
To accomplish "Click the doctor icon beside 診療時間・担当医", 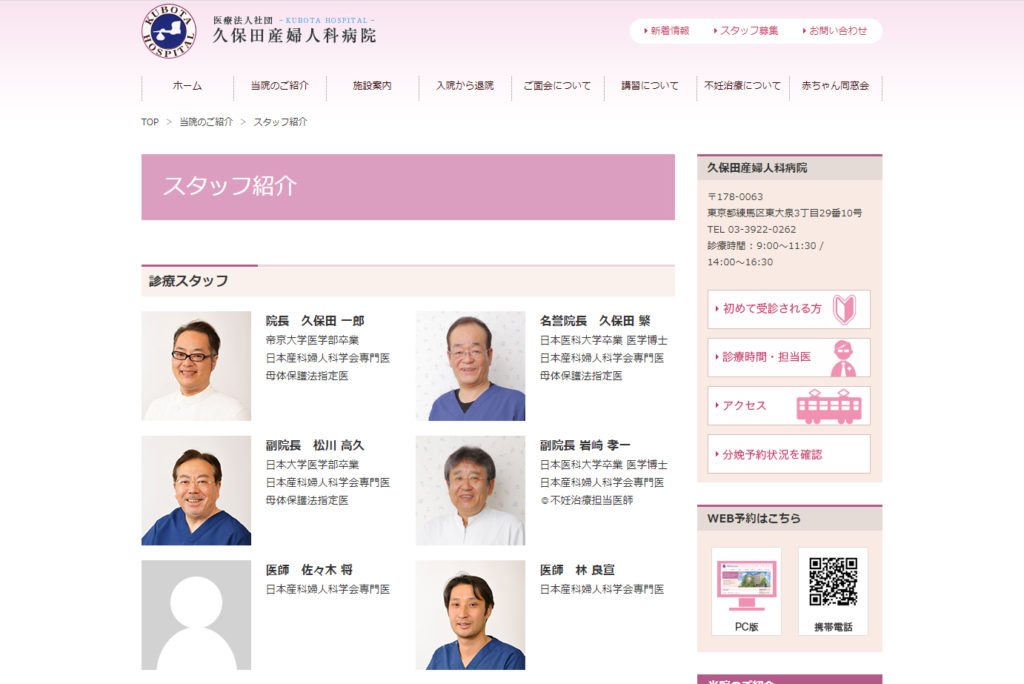I will (x=843, y=358).
